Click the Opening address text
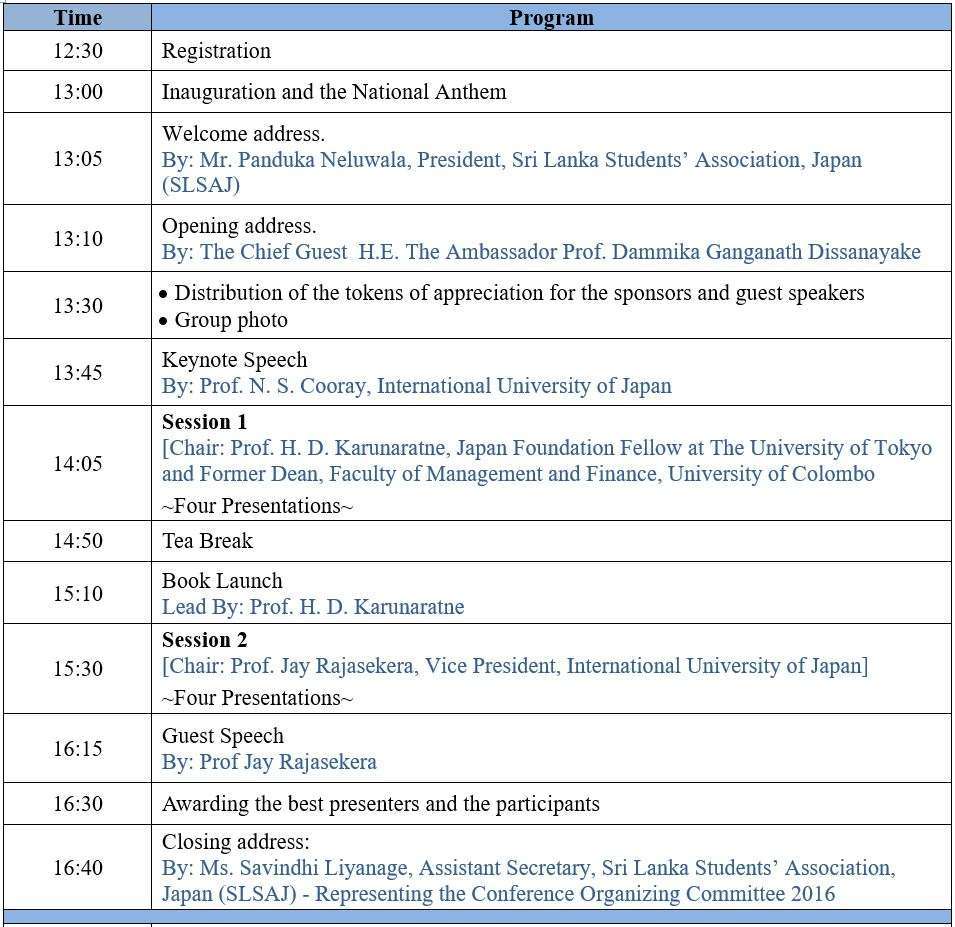Viewport: 955px width, 927px height. point(239,226)
